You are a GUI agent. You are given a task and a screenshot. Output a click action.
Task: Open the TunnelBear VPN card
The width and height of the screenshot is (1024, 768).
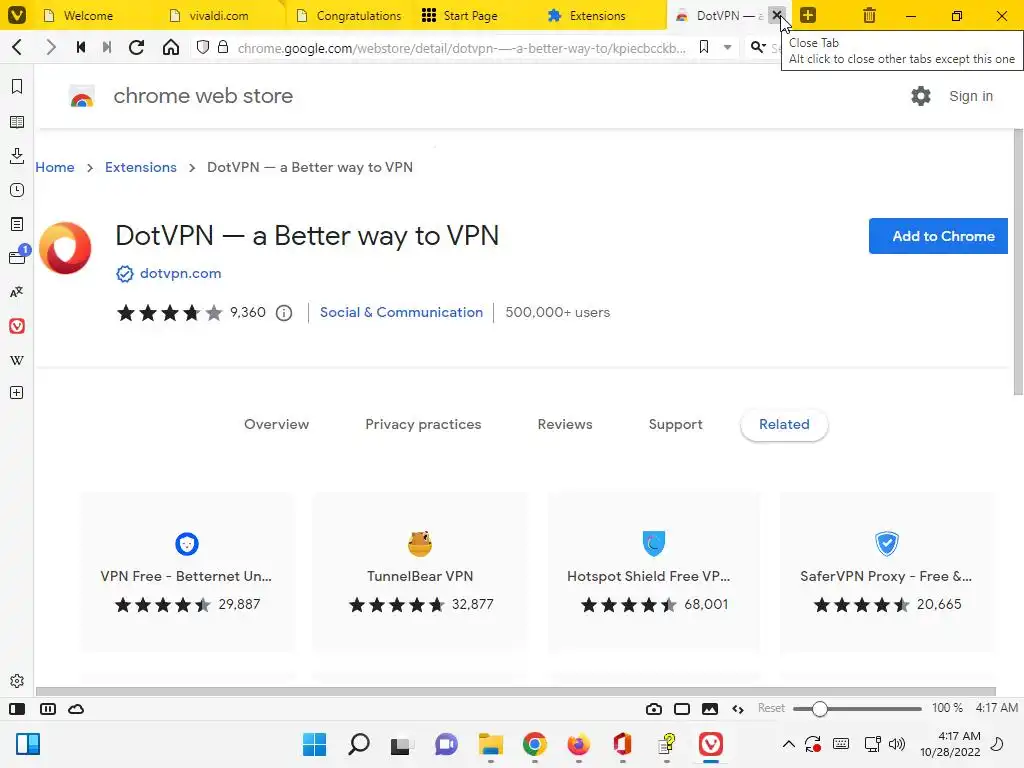coord(420,572)
